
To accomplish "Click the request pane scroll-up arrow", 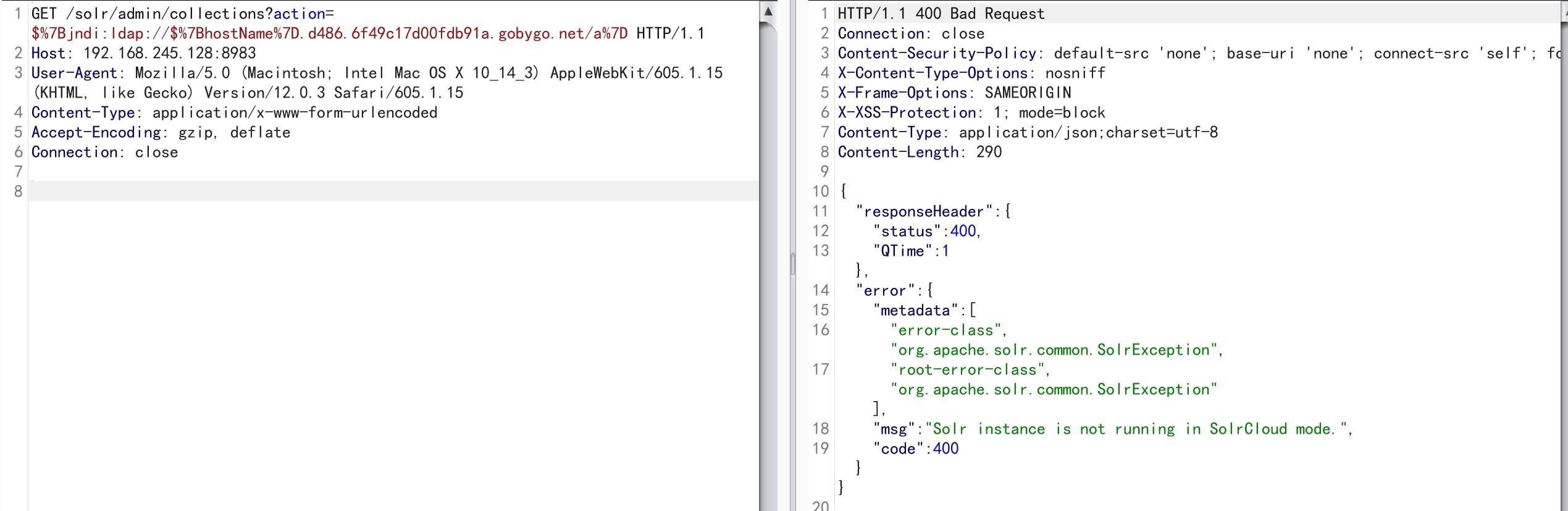I will coord(768,11).
